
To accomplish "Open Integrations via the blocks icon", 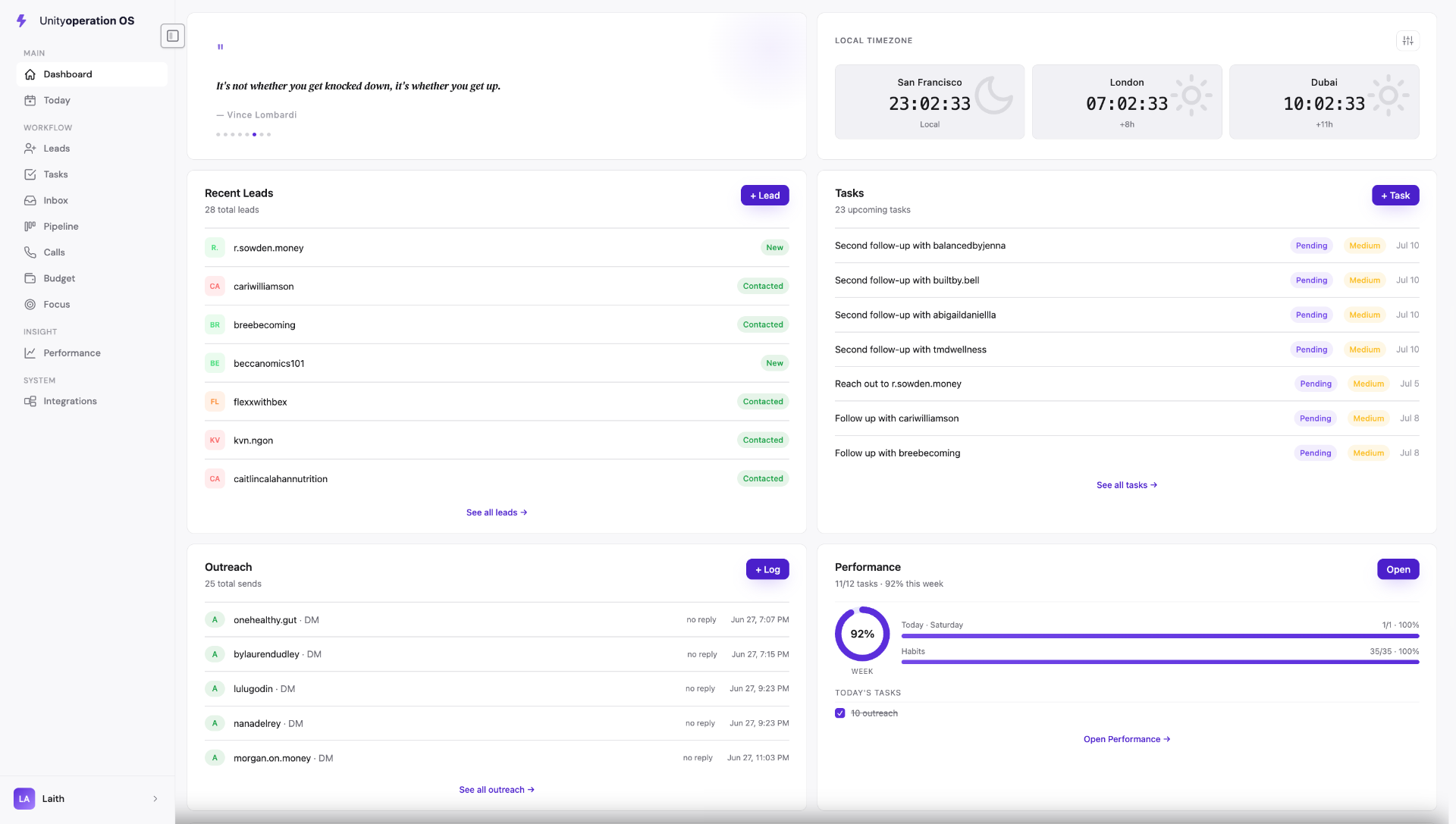I will [30, 401].
